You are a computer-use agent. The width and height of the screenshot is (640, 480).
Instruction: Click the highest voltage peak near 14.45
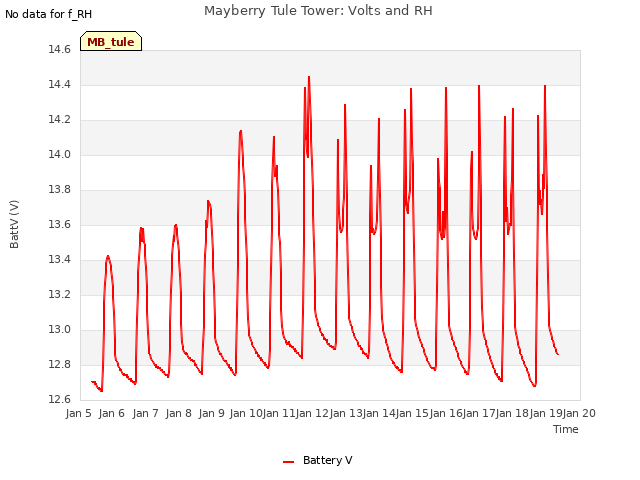309,77
